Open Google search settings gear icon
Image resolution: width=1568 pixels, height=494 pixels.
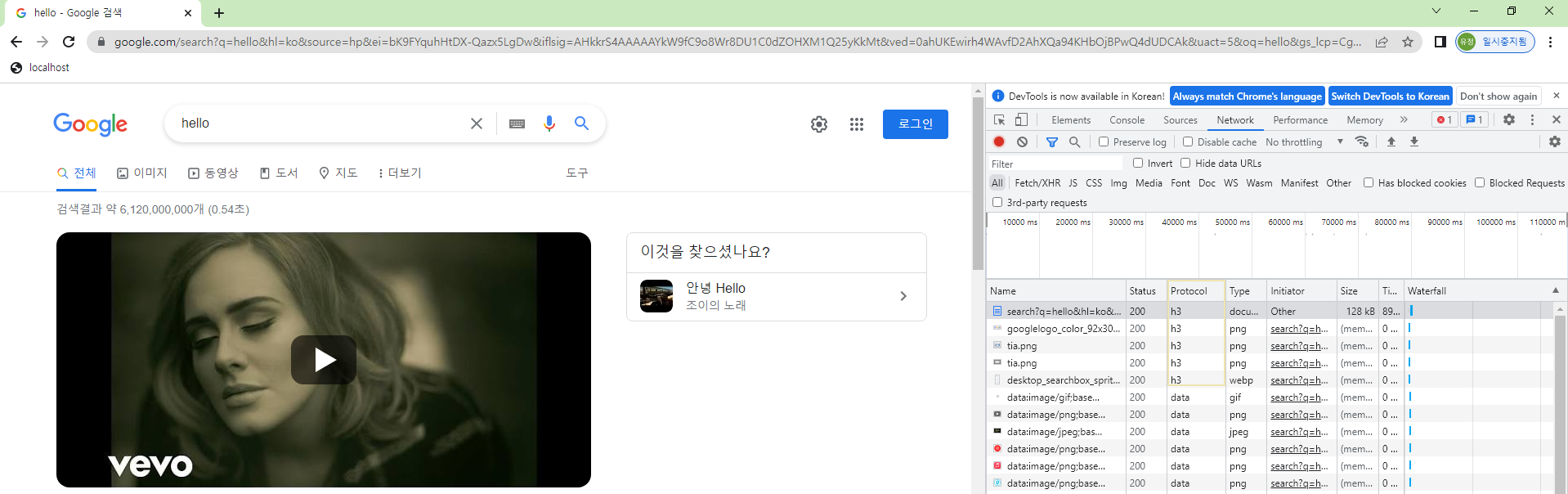[x=819, y=124]
